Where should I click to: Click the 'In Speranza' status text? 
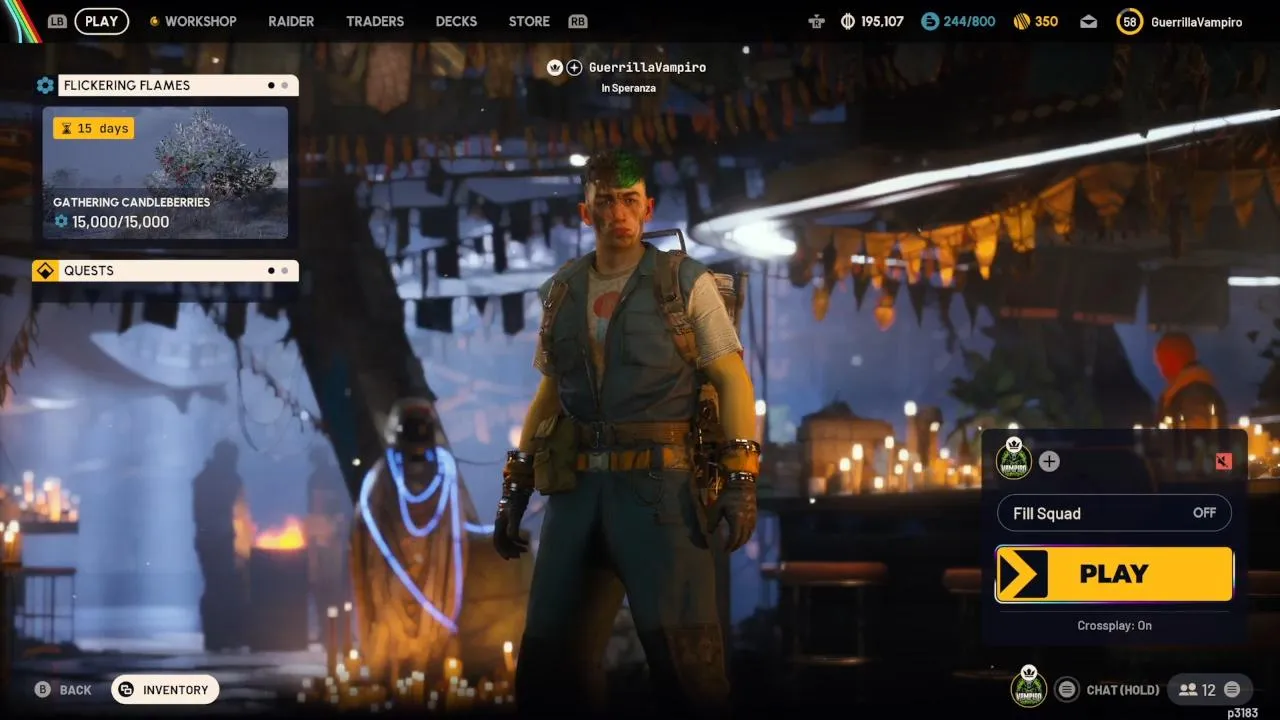[627, 88]
